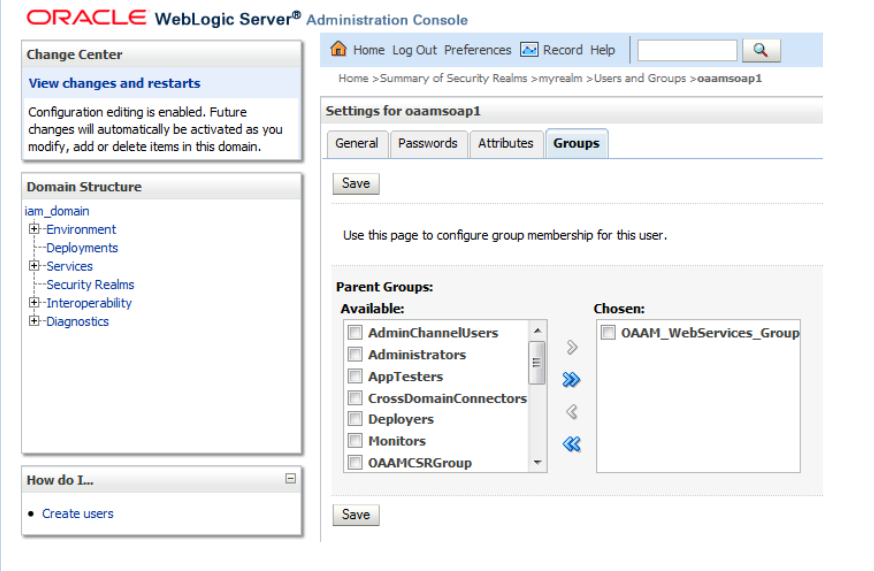
Task: Collapse the How do I panel
Action: pyautogui.click(x=290, y=478)
